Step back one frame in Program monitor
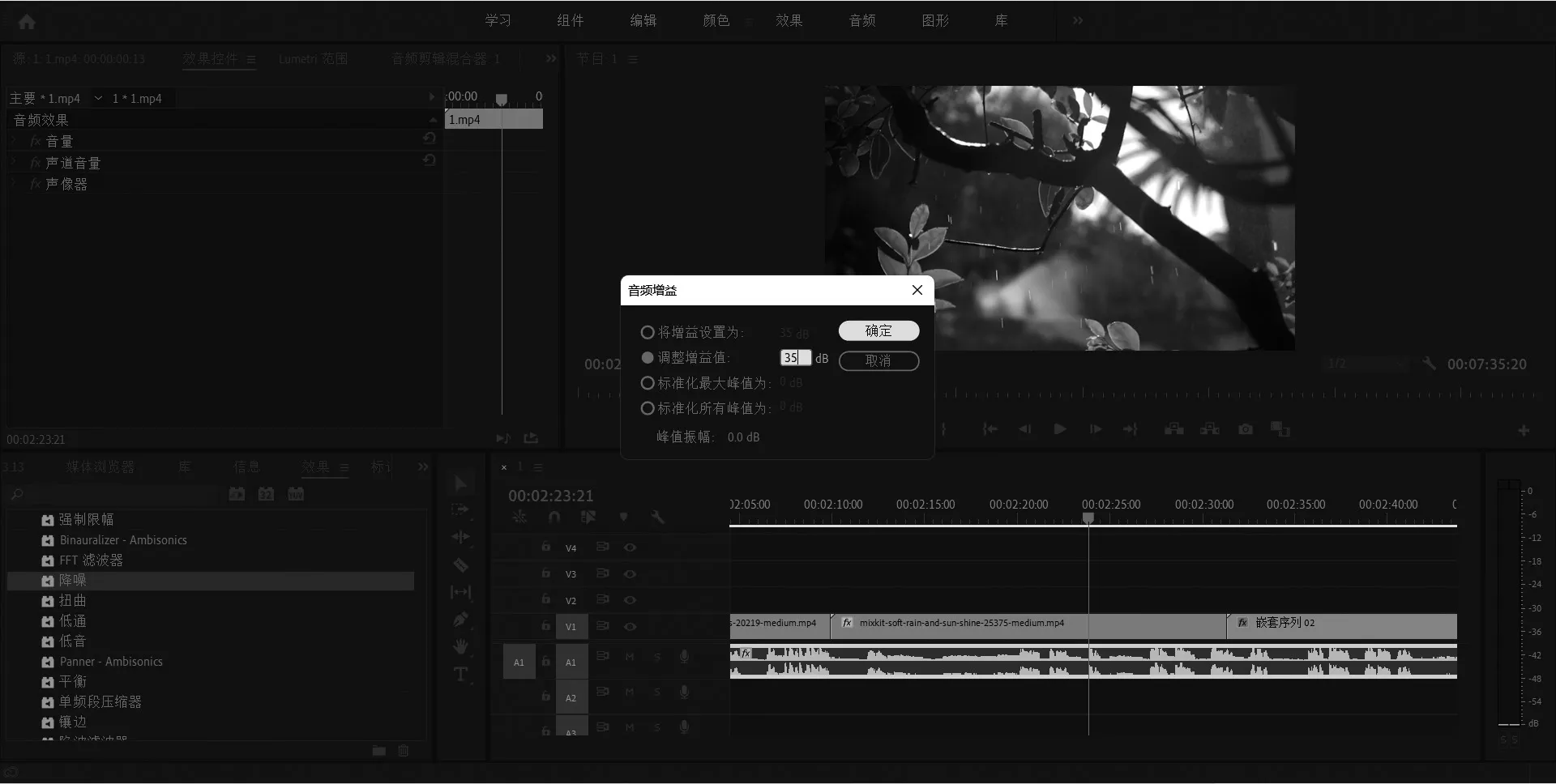Viewport: 1556px width, 784px height. [x=1025, y=429]
